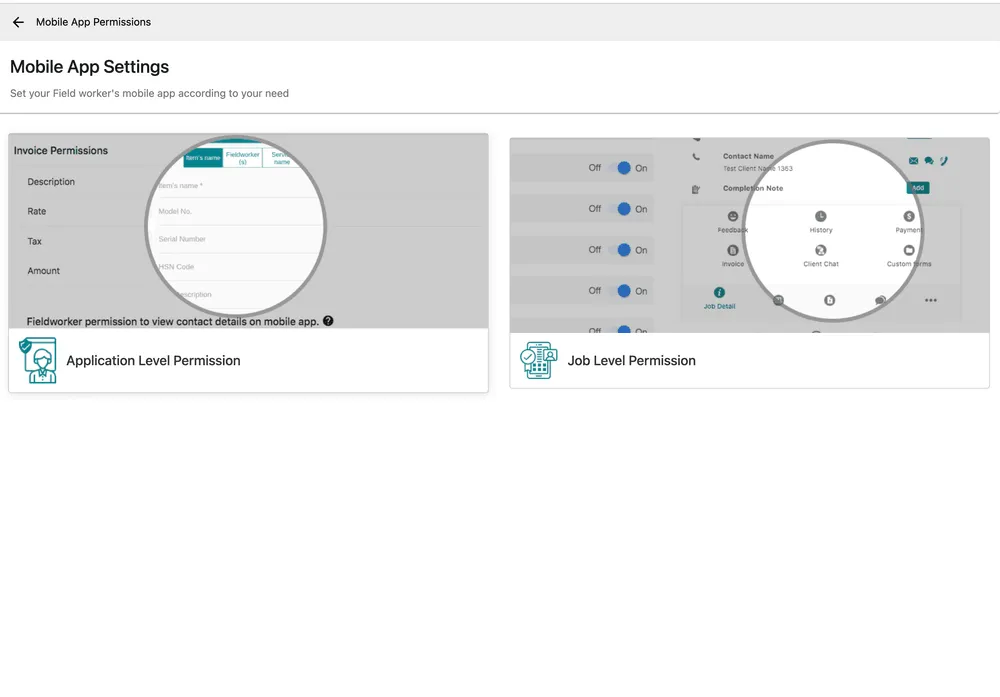Select the "Fieldworker (s)" tab in the preview

tap(242, 158)
